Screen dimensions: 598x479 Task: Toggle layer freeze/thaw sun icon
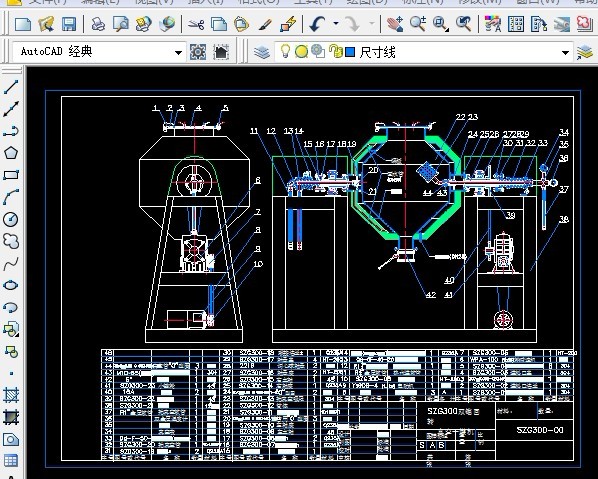301,51
